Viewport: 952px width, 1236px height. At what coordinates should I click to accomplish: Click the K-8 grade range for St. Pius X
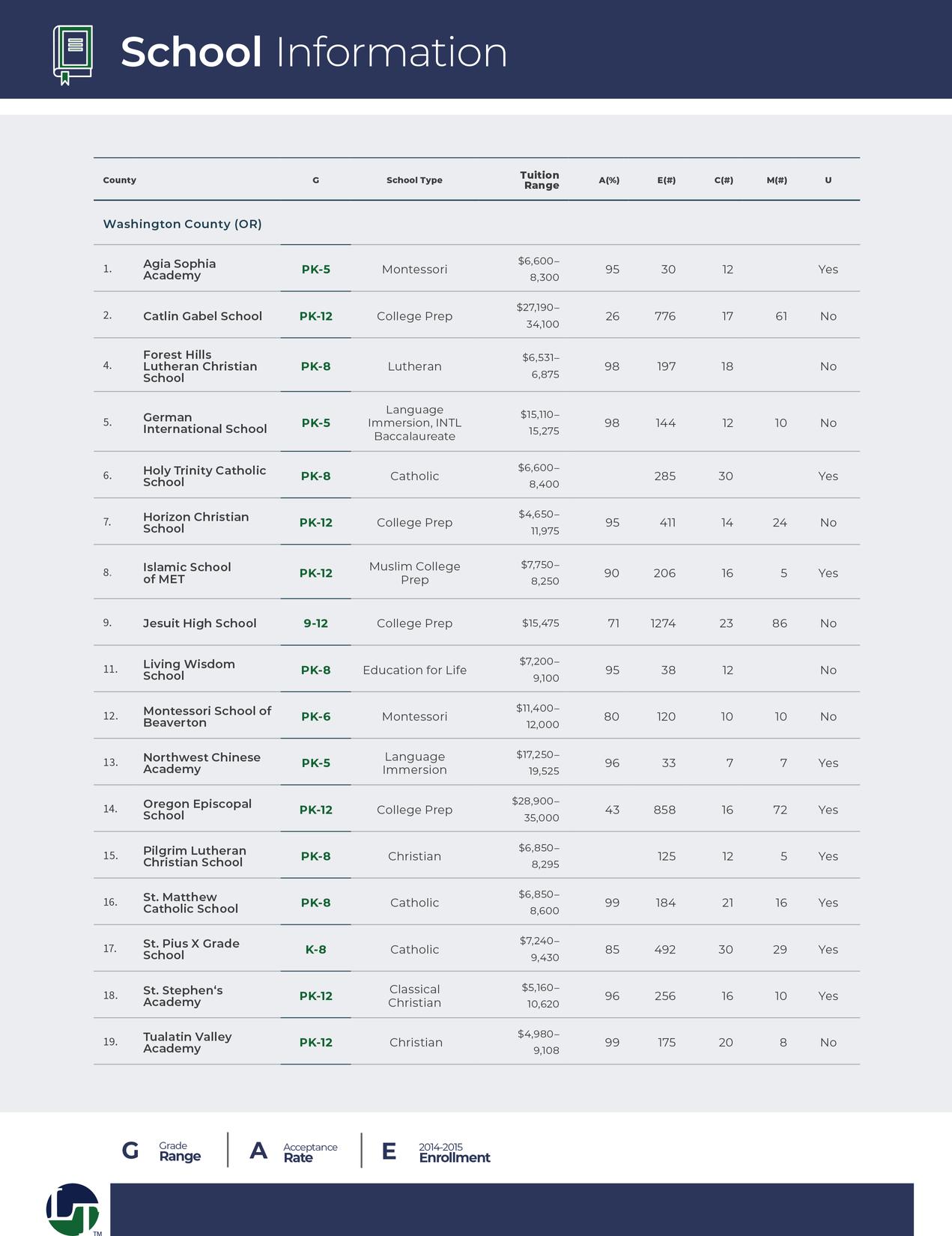tap(315, 950)
